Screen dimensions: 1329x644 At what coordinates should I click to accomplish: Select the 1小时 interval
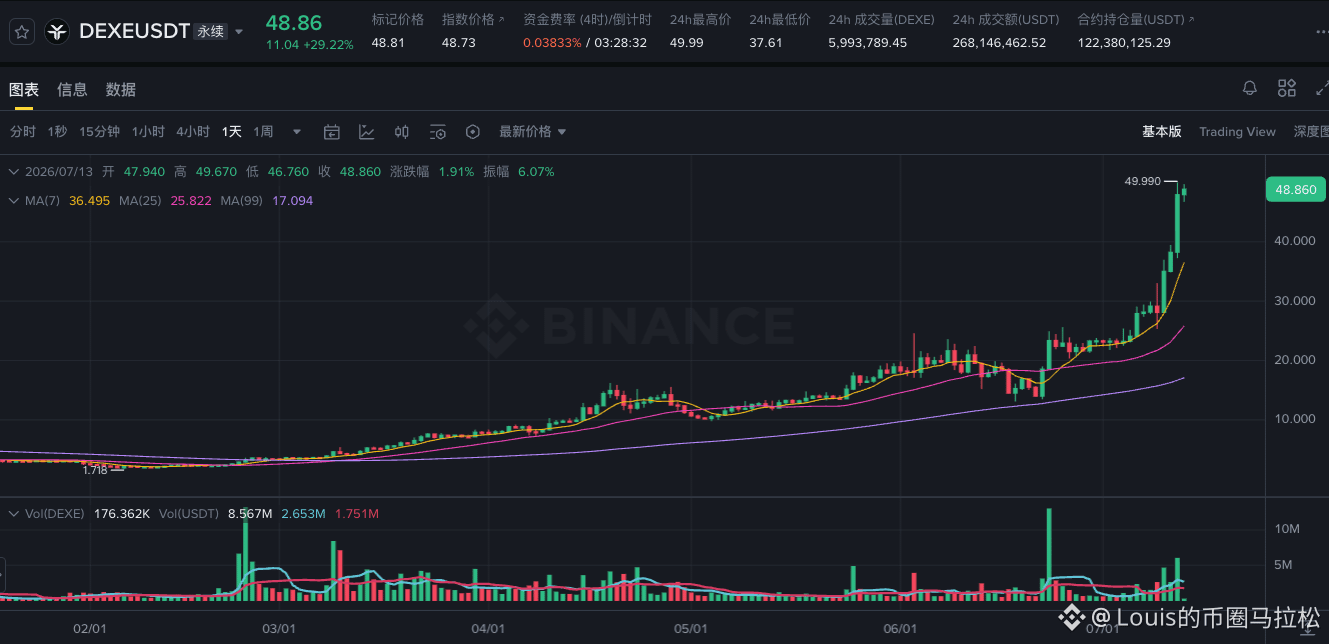pos(148,132)
